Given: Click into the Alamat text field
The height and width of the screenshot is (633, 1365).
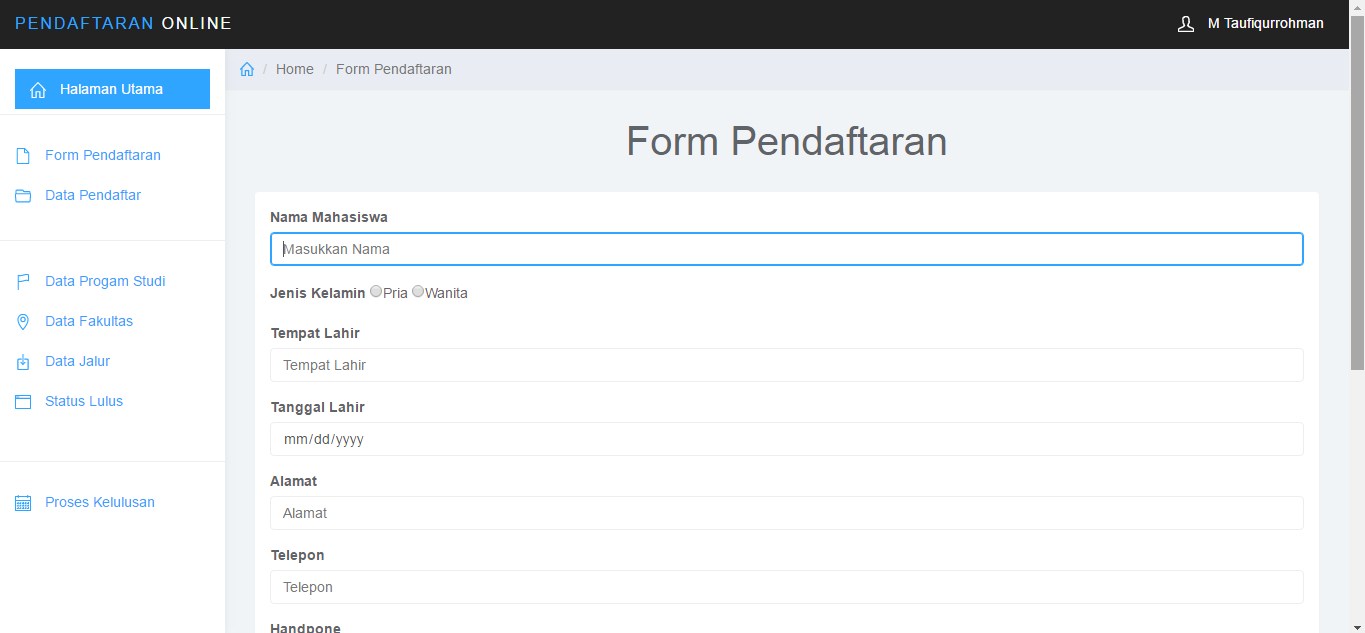Looking at the screenshot, I should click(x=786, y=513).
